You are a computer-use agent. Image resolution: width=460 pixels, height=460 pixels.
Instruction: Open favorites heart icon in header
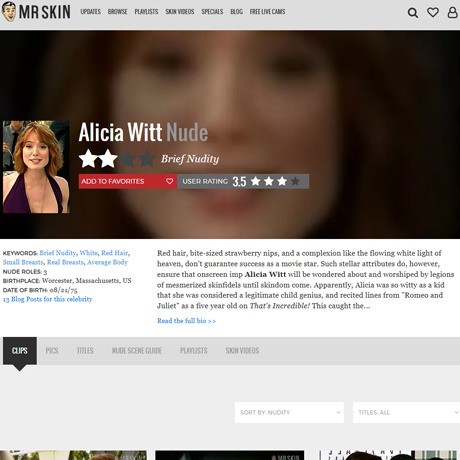[433, 12]
